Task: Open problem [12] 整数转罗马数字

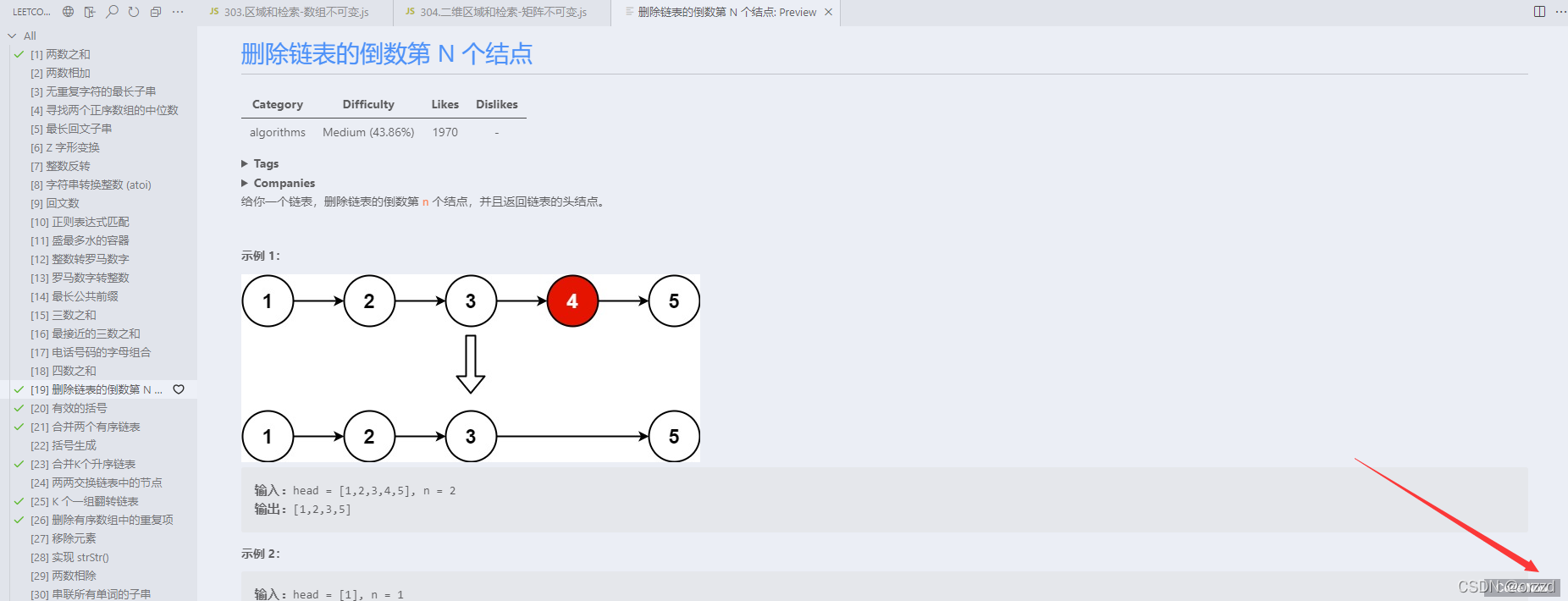Action: coord(80,259)
